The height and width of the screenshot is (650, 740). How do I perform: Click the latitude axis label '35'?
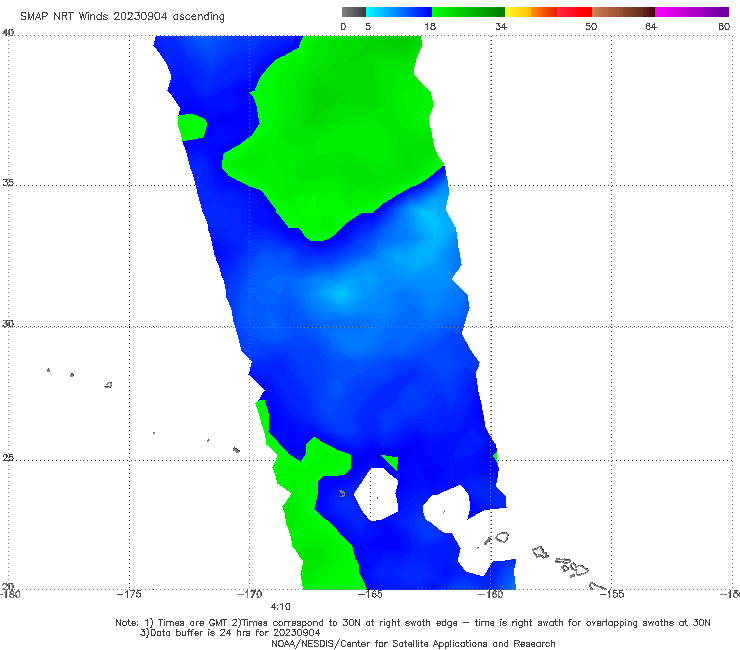coord(8,182)
